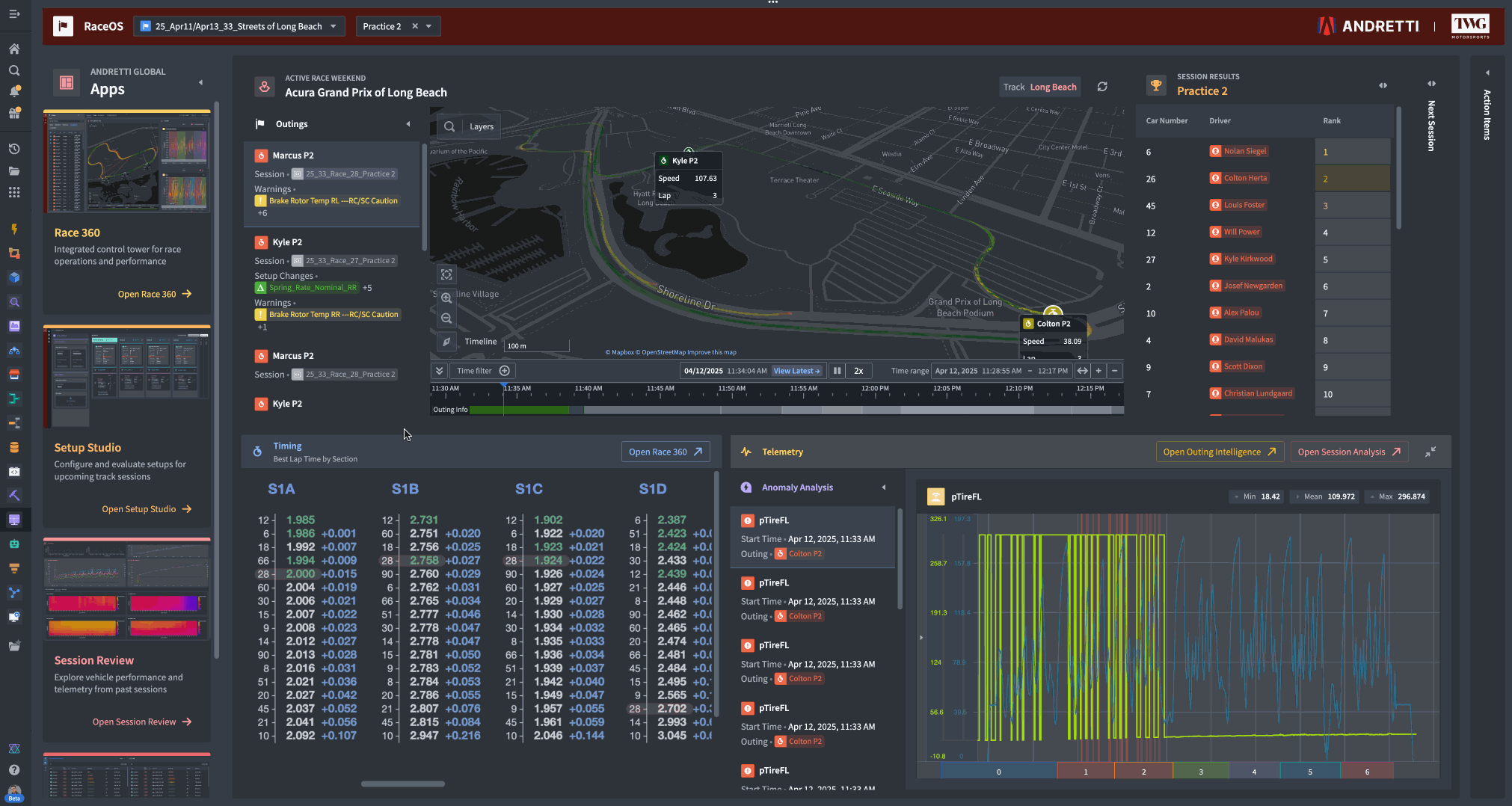Collapse the Anomaly Analysis panel arrow

884,487
